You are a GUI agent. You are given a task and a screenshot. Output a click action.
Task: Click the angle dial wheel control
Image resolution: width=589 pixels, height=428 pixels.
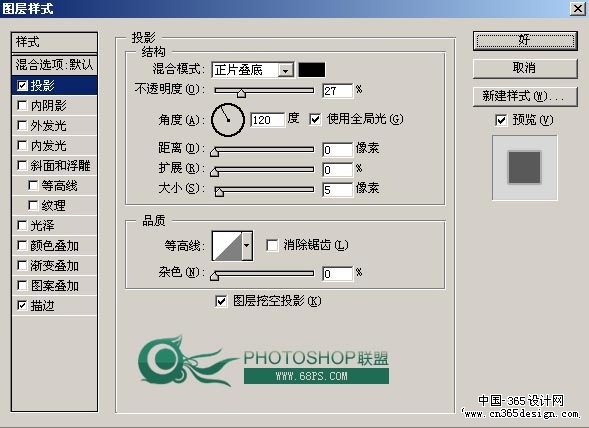click(228, 120)
